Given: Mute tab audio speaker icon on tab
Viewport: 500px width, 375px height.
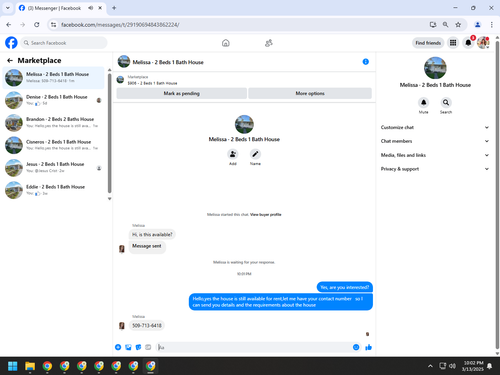Looking at the screenshot, I should click(x=90, y=8).
